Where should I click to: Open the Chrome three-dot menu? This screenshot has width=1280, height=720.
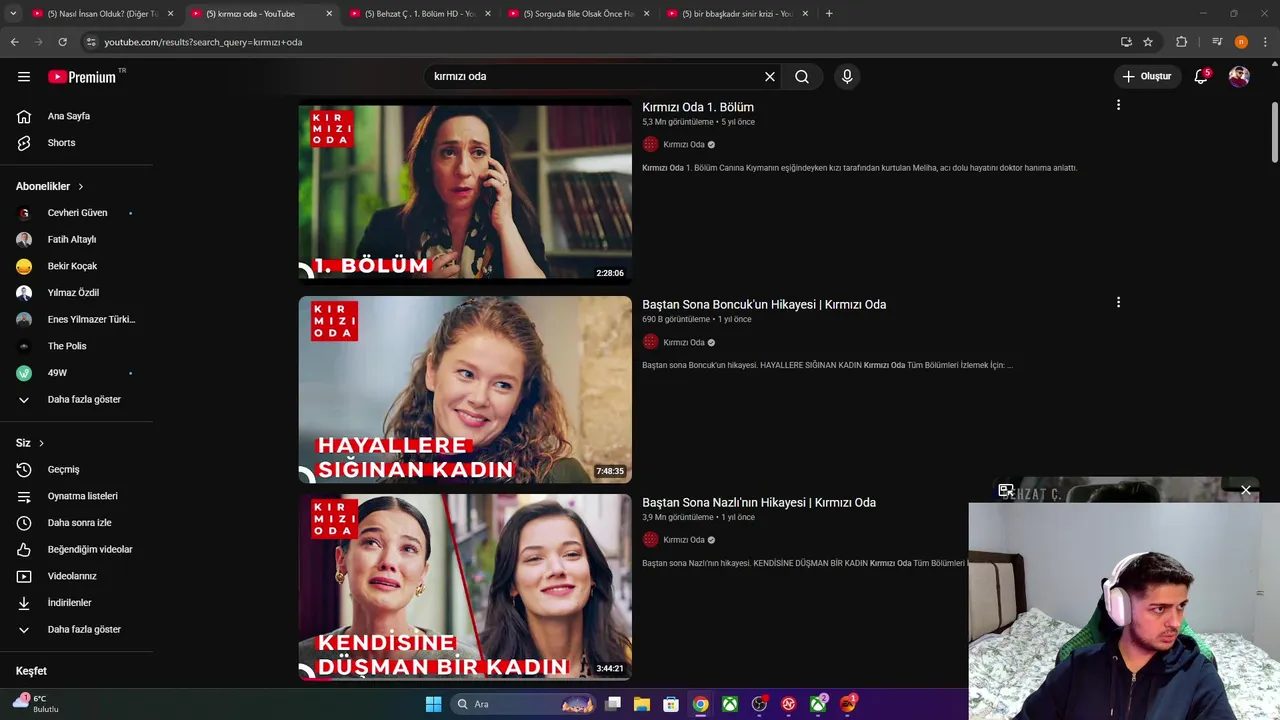point(1266,42)
